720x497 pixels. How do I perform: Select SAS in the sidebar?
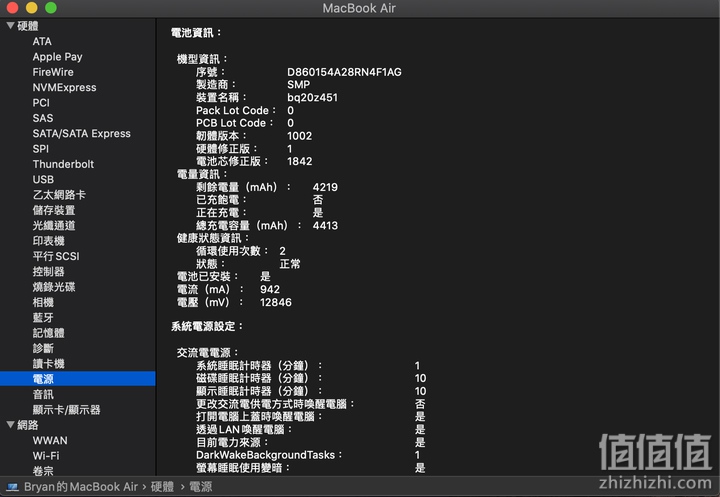pyautogui.click(x=43, y=118)
